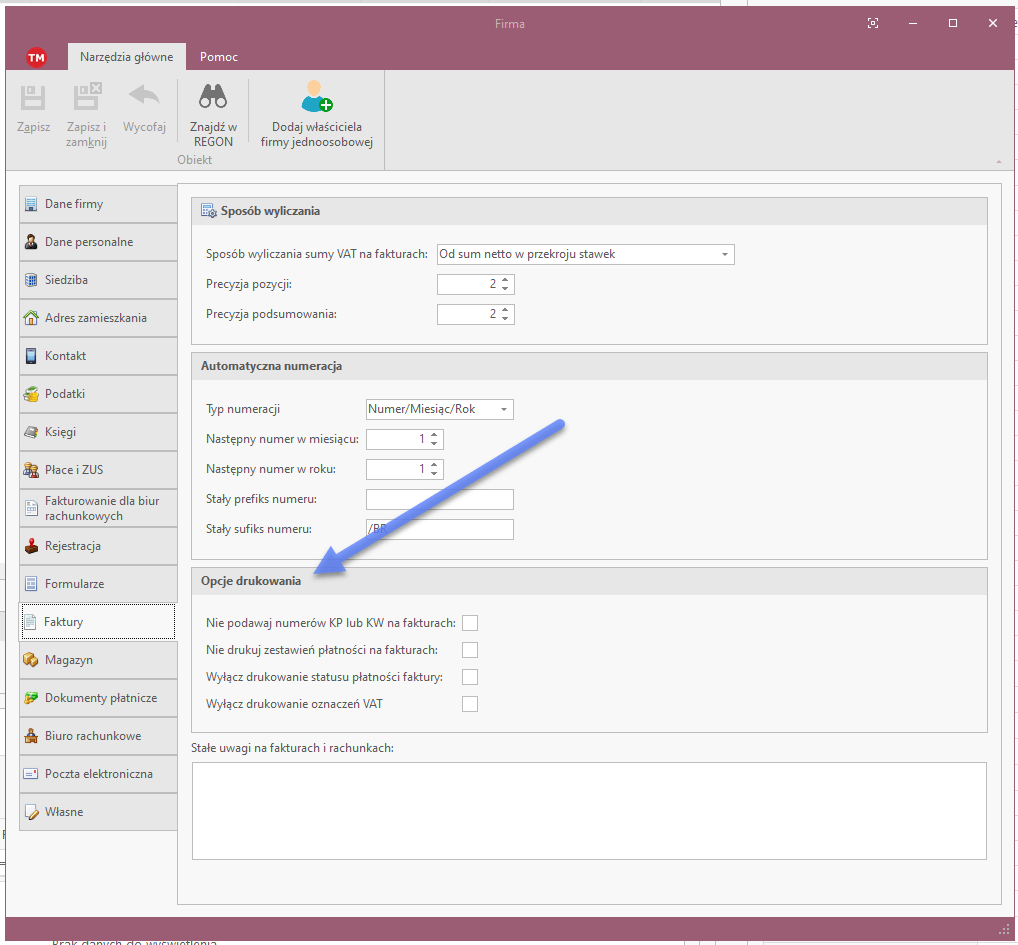
Task: Select Poczta elektroniczna in the sidebar
Action: [x=98, y=774]
